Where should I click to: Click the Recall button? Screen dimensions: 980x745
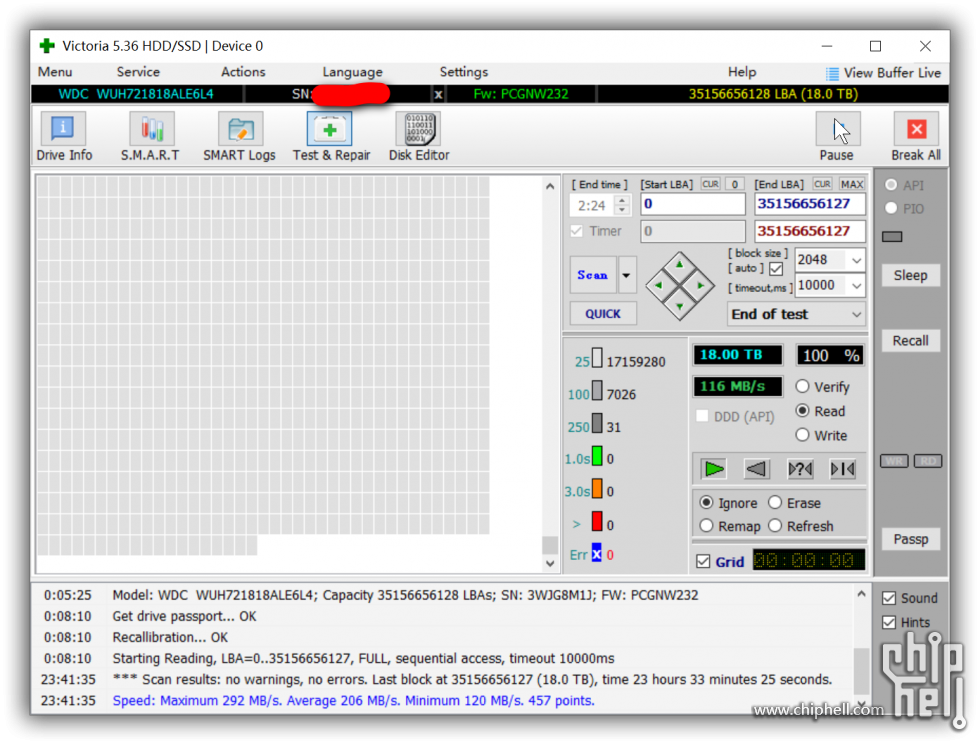click(911, 341)
